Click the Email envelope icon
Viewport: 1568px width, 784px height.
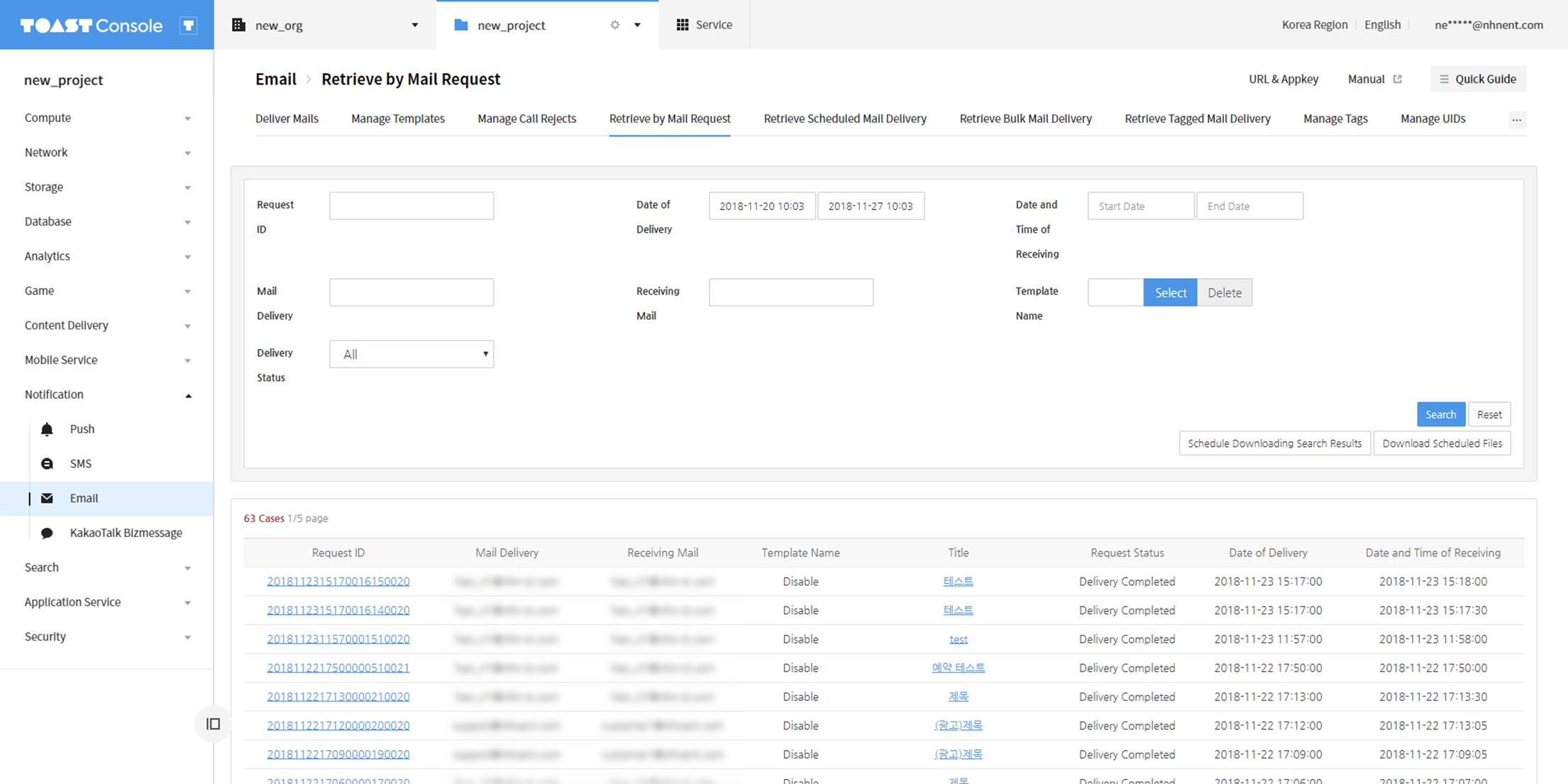tap(47, 498)
